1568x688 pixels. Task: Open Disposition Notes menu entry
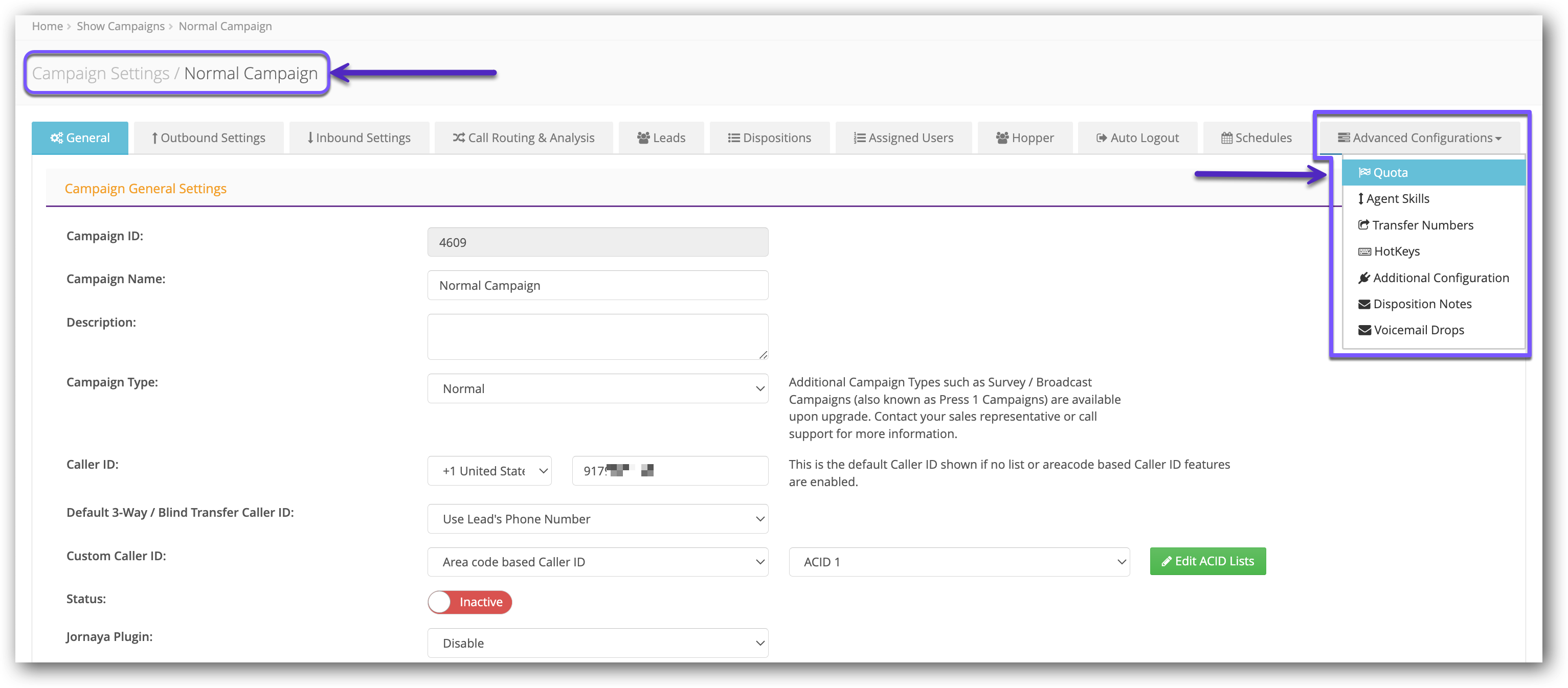pyautogui.click(x=1422, y=304)
